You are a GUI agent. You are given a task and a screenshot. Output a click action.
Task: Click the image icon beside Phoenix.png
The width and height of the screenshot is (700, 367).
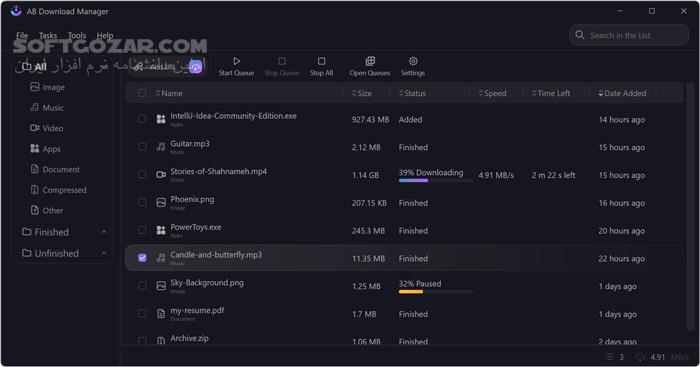(x=161, y=203)
